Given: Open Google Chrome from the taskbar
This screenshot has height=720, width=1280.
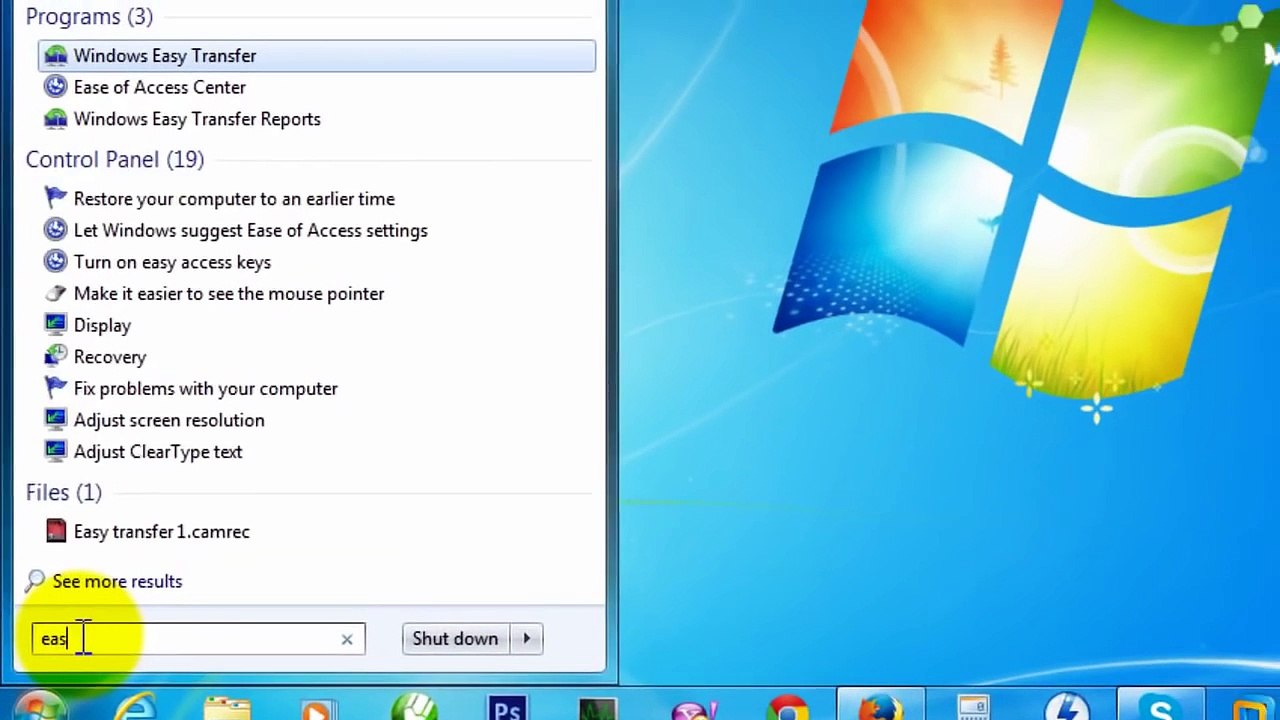Looking at the screenshot, I should 788,707.
